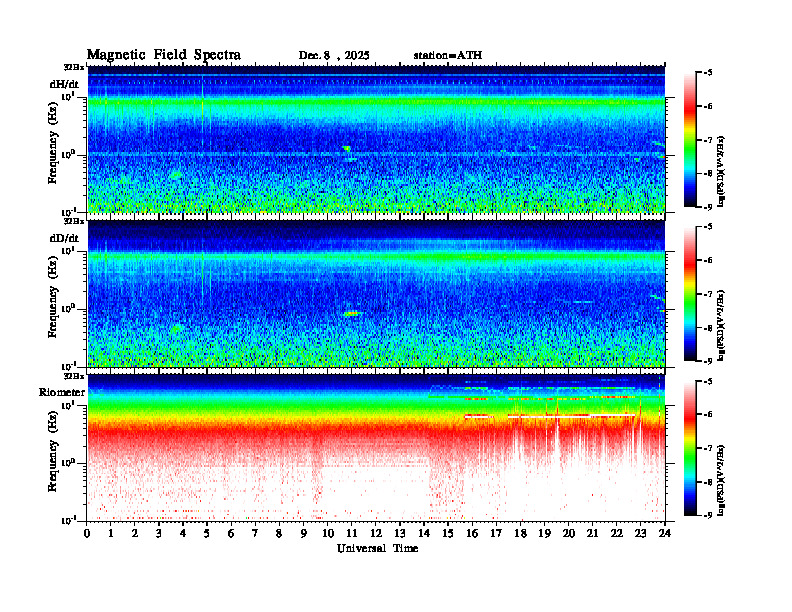Image resolution: width=792 pixels, height=612 pixels.
Task: Click hour "23" on the Universal Time axis
Action: pyautogui.click(x=640, y=534)
